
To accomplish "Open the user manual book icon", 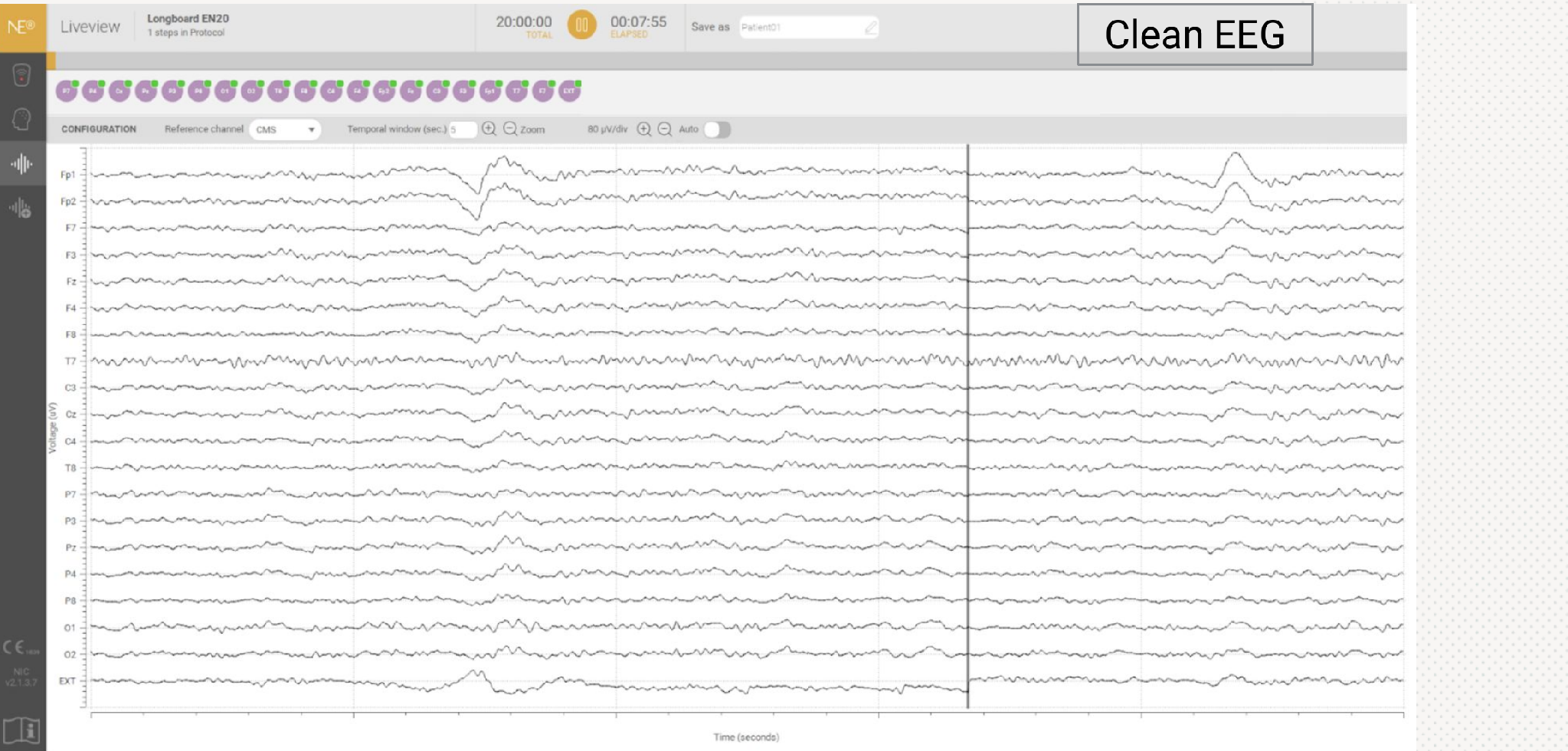I will [21, 730].
